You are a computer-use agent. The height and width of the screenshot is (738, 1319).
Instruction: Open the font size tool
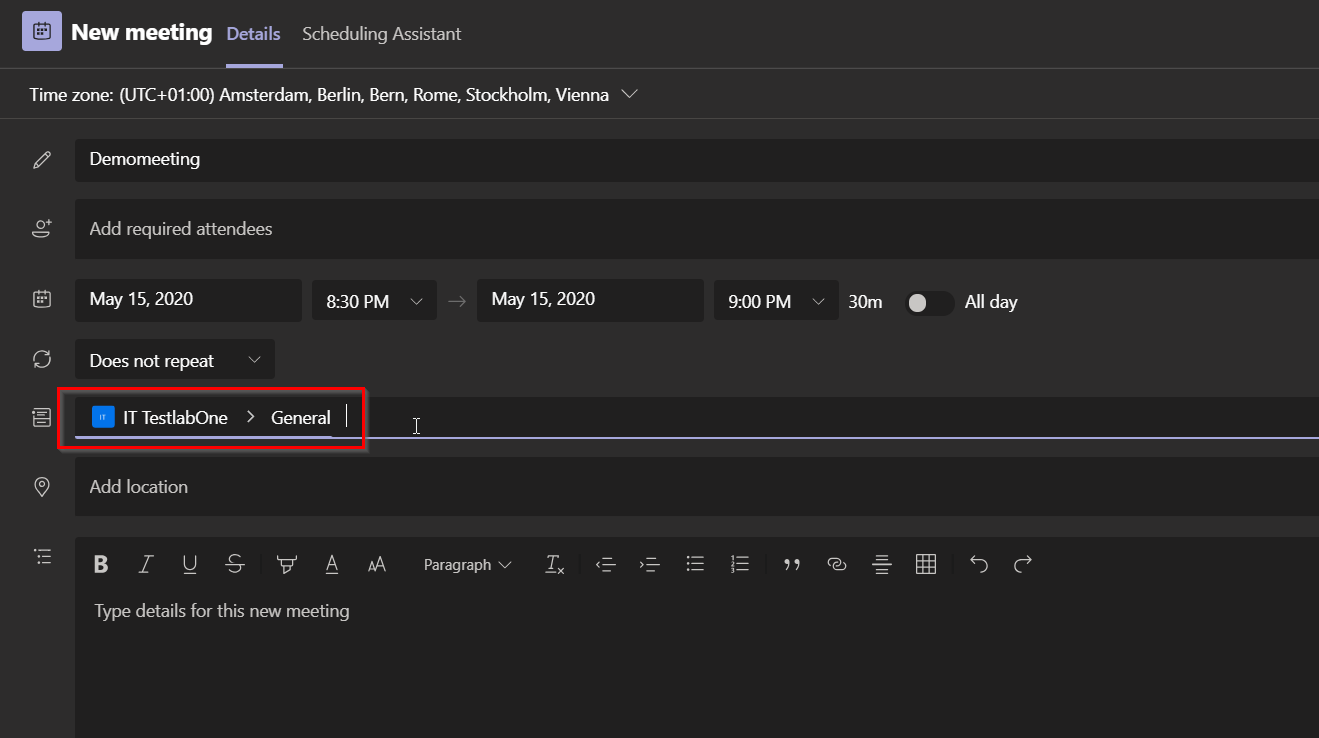(x=377, y=565)
